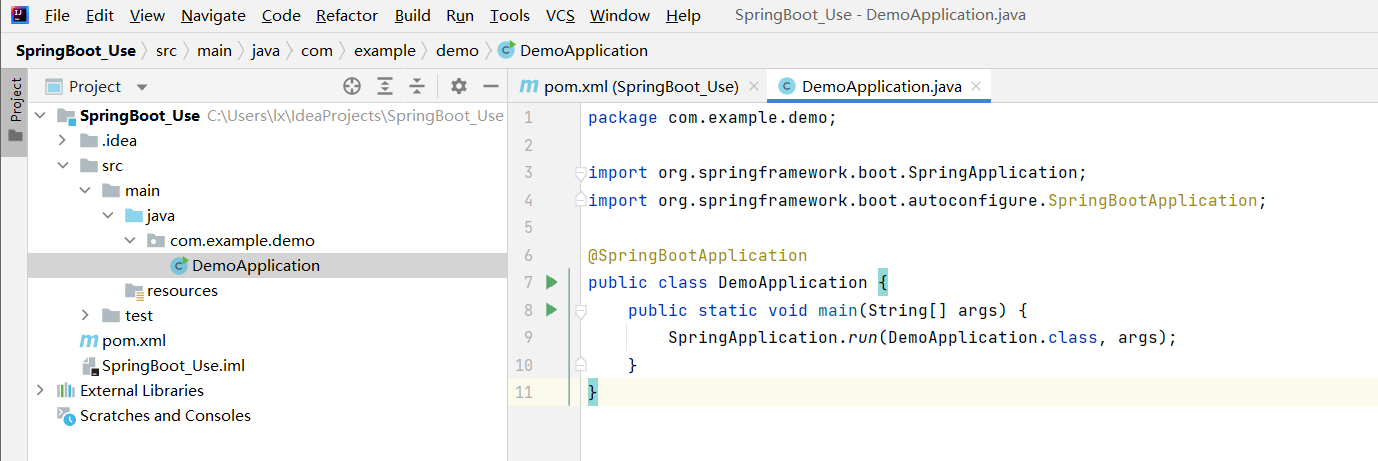1378x461 pixels.
Task: Open the Window menu
Action: [619, 16]
